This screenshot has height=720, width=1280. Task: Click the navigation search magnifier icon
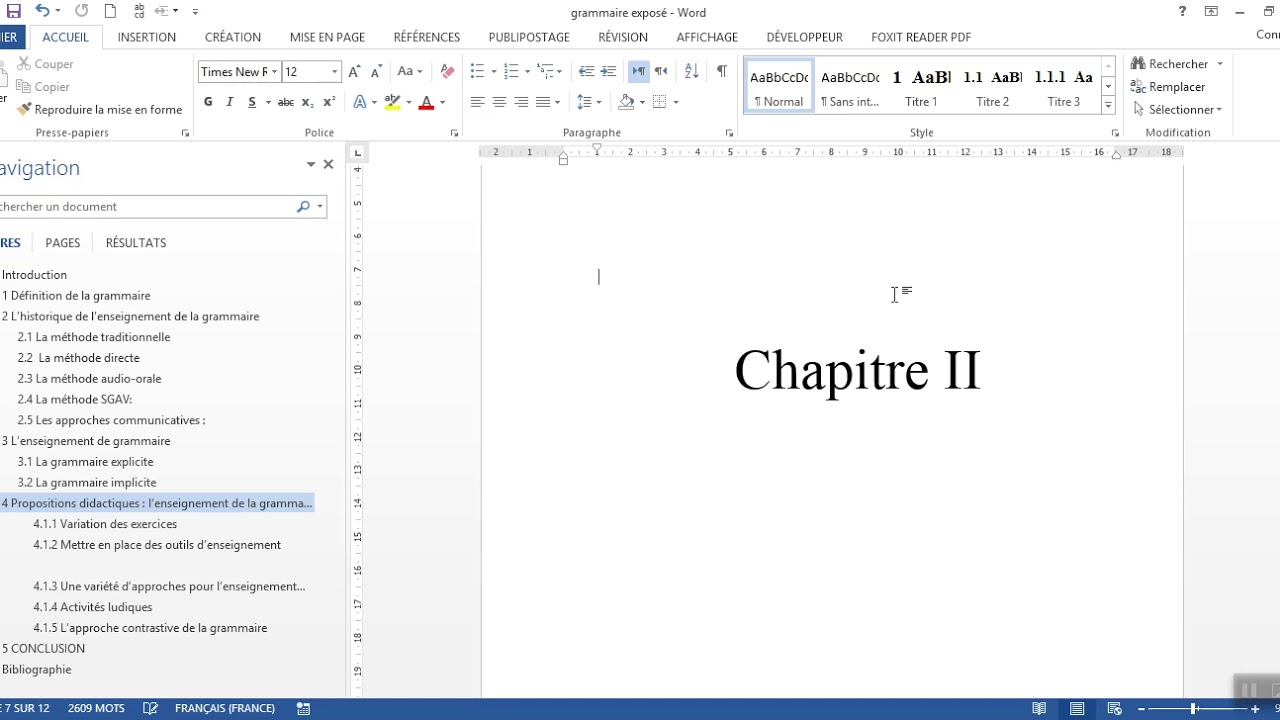point(303,207)
